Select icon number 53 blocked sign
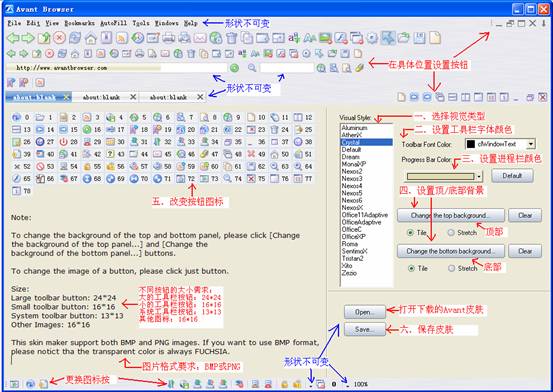553x392 pixels. (x=40, y=166)
